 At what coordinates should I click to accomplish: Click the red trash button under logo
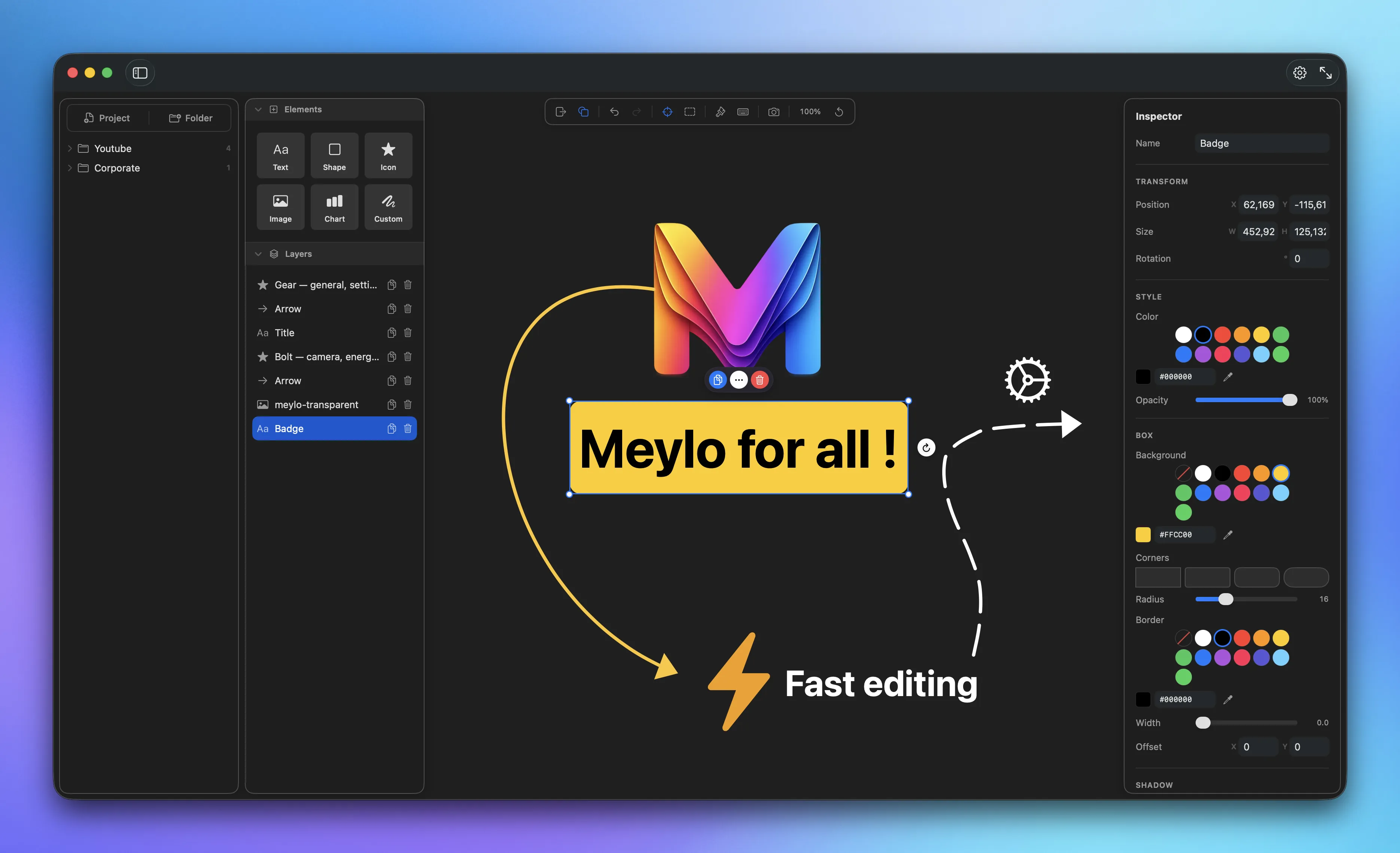(760, 380)
